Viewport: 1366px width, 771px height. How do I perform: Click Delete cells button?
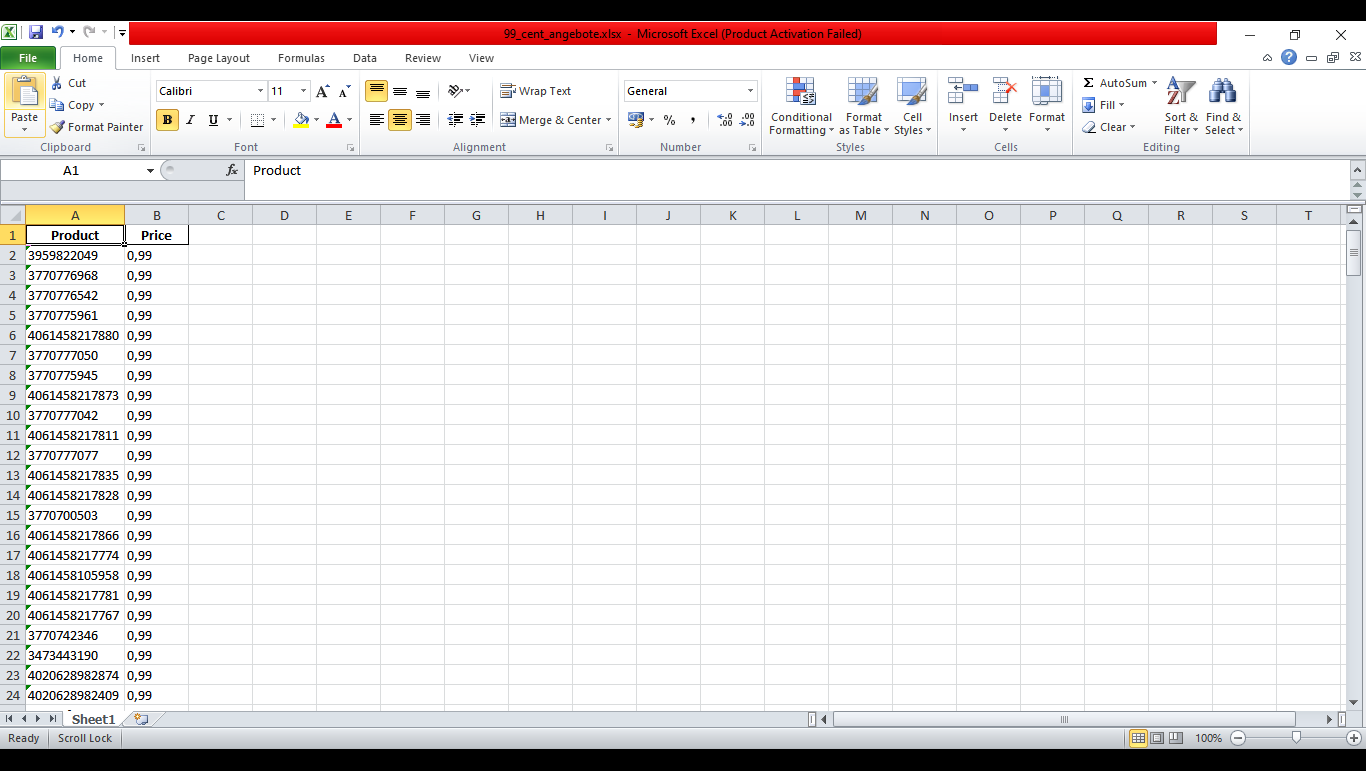pyautogui.click(x=1005, y=107)
